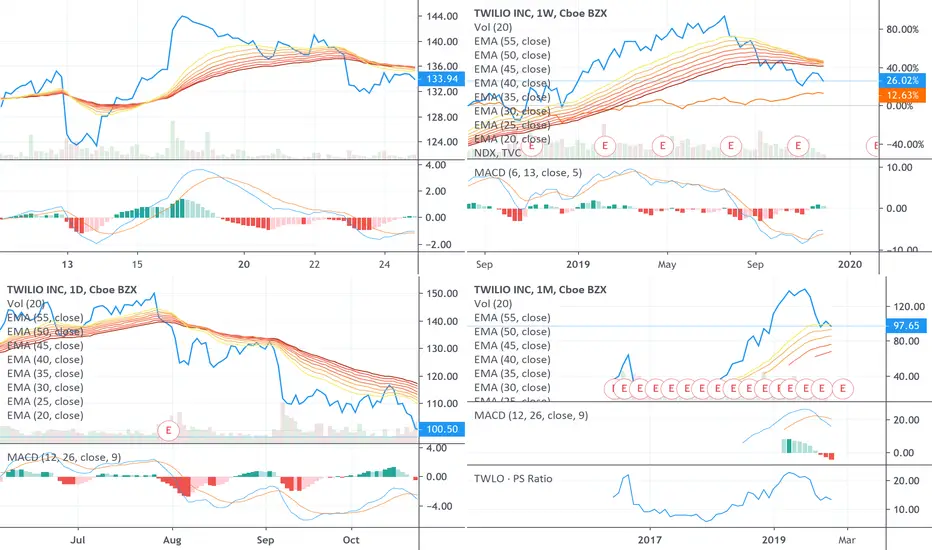
Task: Select 'EMA (30, close)' in the 1D chart legend
Action: click(x=45, y=388)
